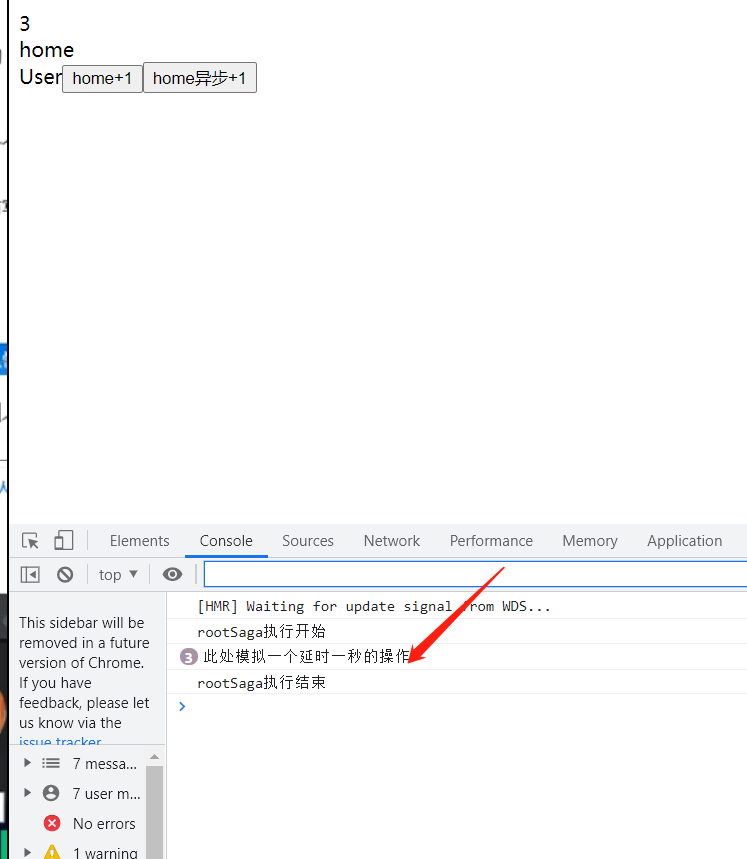Viewport: 747px width, 859px height.
Task: Click the 'home' text on the page
Action: click(47, 50)
